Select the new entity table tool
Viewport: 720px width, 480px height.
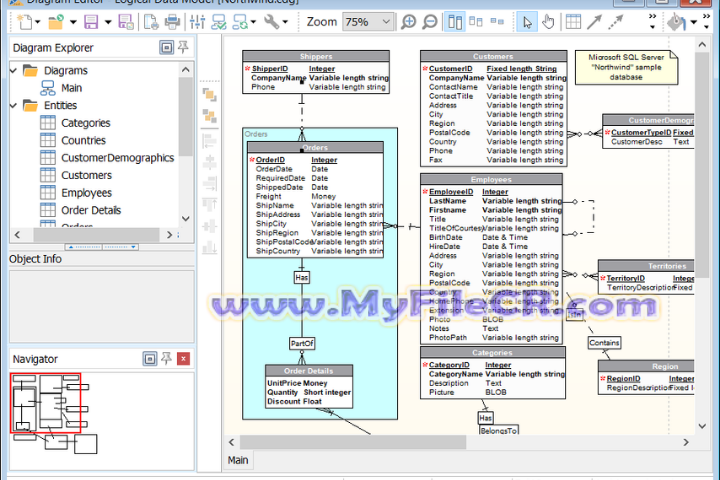click(x=573, y=22)
